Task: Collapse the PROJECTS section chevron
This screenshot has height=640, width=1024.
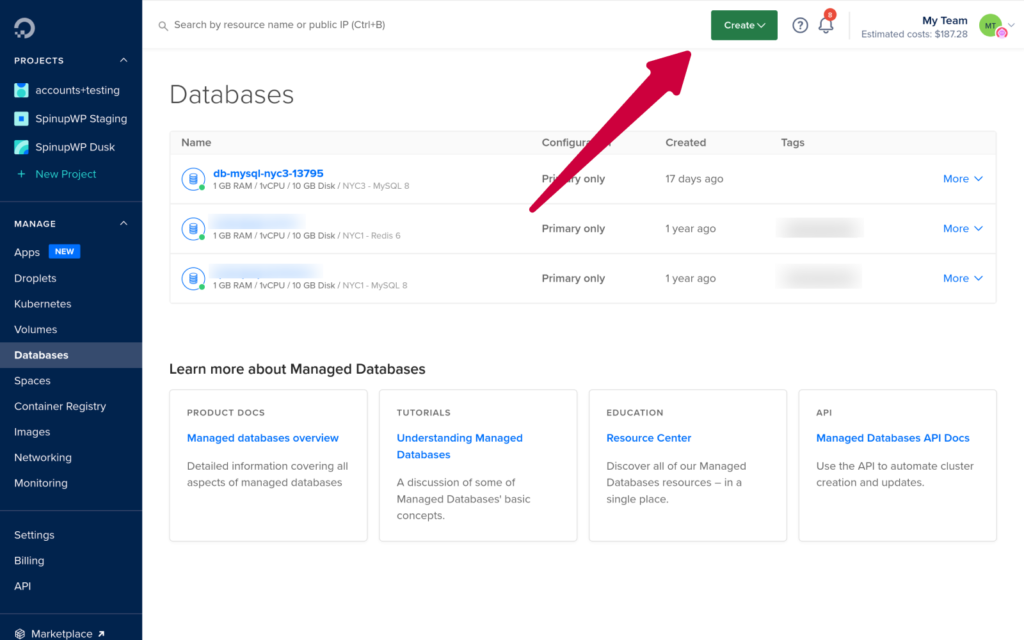Action: 123,59
